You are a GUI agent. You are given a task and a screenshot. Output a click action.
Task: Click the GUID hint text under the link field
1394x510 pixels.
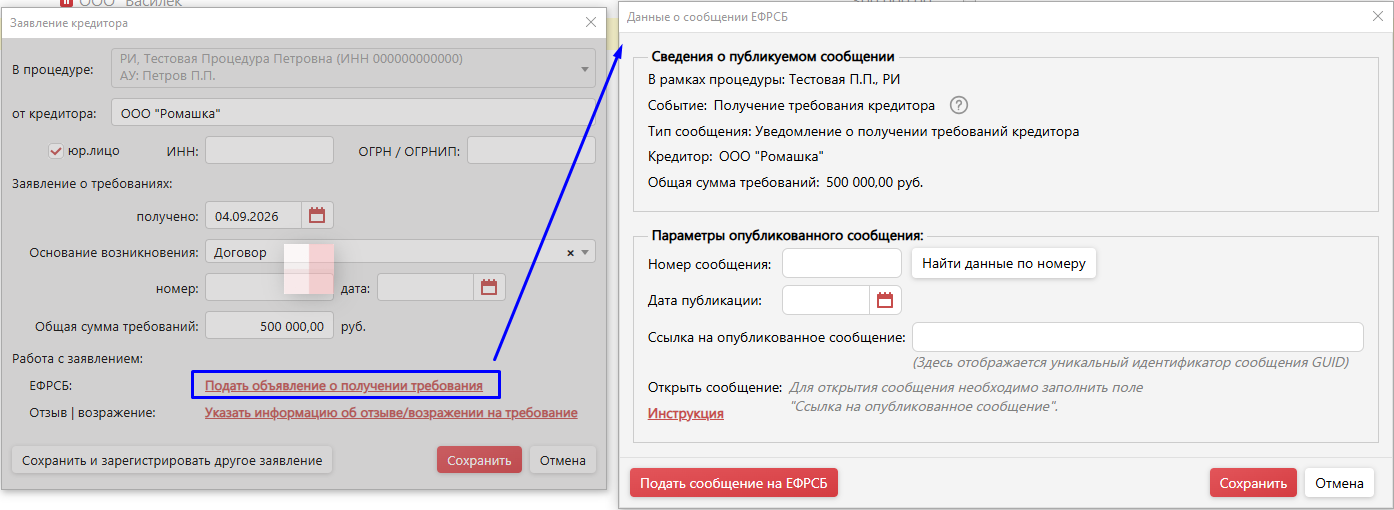click(1131, 362)
